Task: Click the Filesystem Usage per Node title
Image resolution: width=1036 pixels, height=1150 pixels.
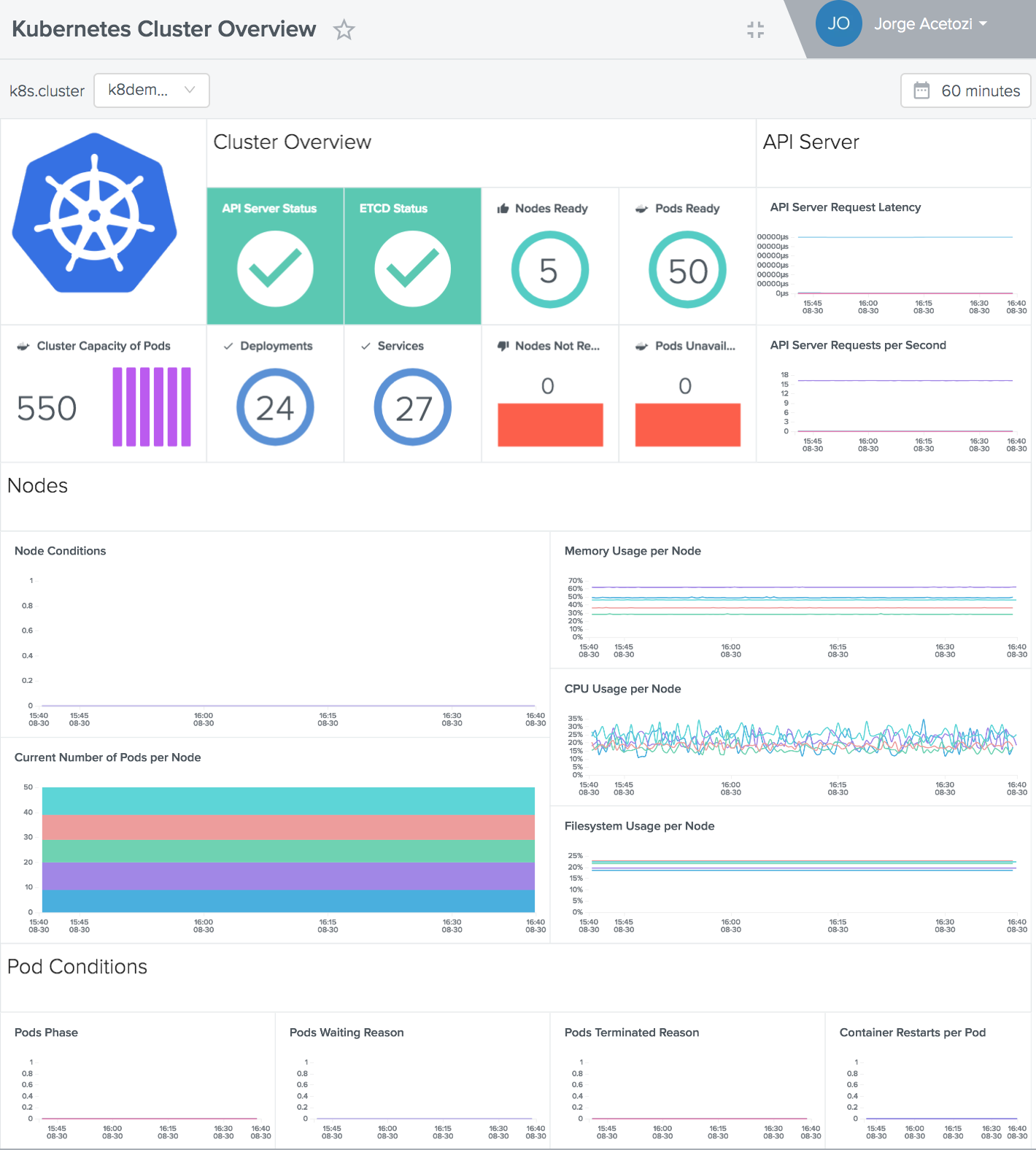Action: point(639,826)
